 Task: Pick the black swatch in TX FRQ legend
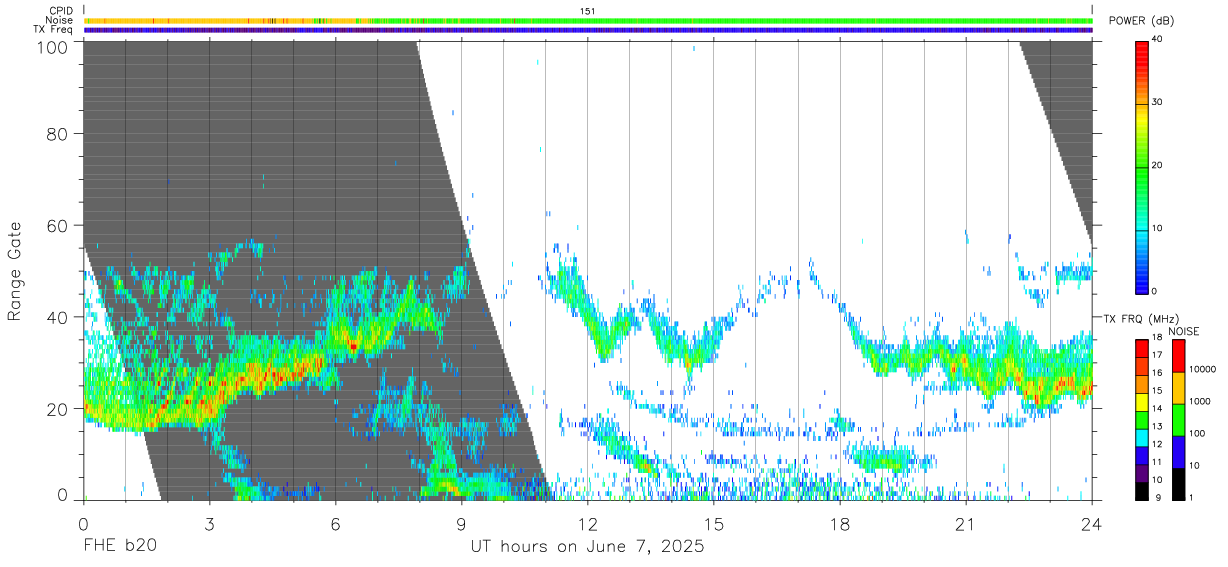[x=1142, y=491]
